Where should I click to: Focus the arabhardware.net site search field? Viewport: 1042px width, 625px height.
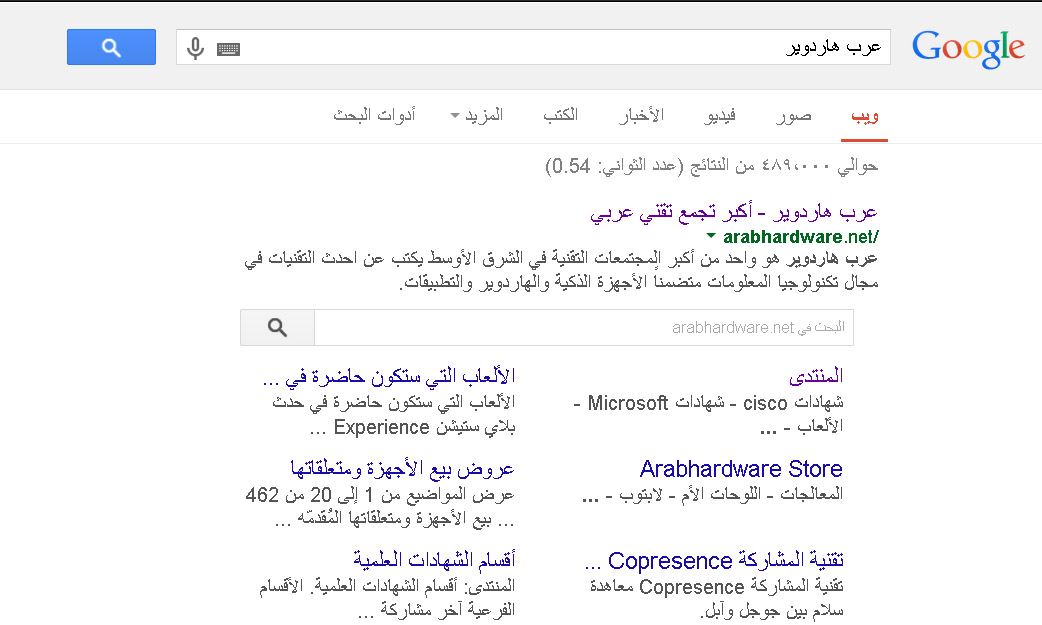point(583,327)
